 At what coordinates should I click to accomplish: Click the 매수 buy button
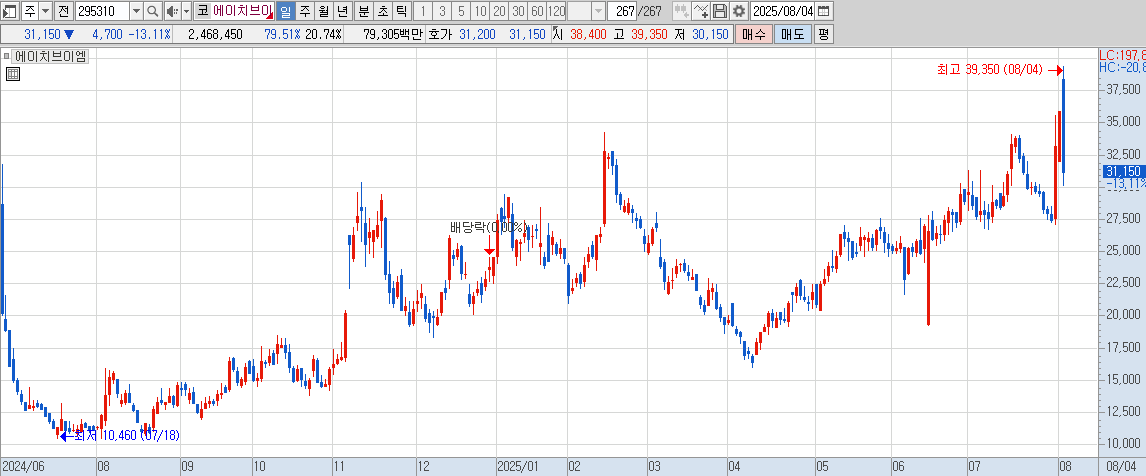click(x=752, y=34)
